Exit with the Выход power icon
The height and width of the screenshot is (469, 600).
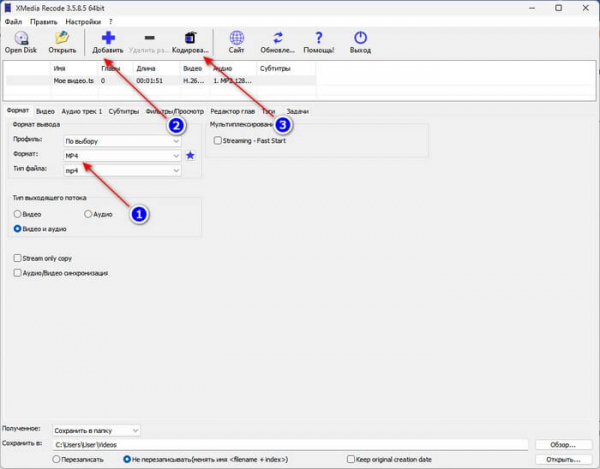click(x=360, y=38)
